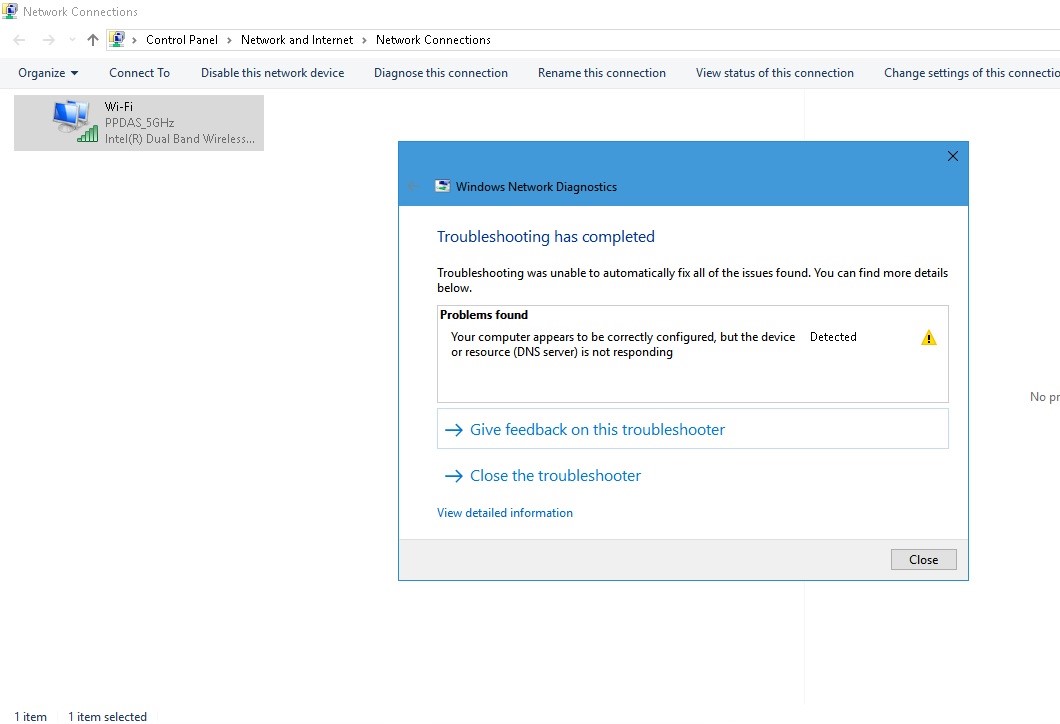Open the View detailed information link
Image resolution: width=1060 pixels, height=724 pixels.
504,512
